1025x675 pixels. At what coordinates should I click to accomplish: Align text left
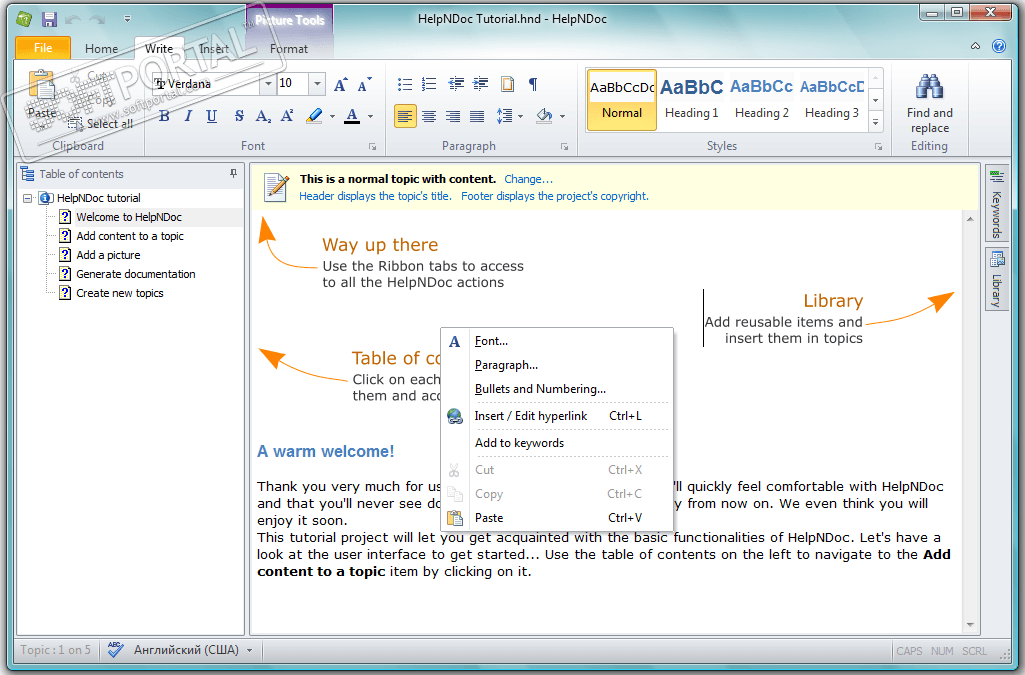(x=405, y=116)
